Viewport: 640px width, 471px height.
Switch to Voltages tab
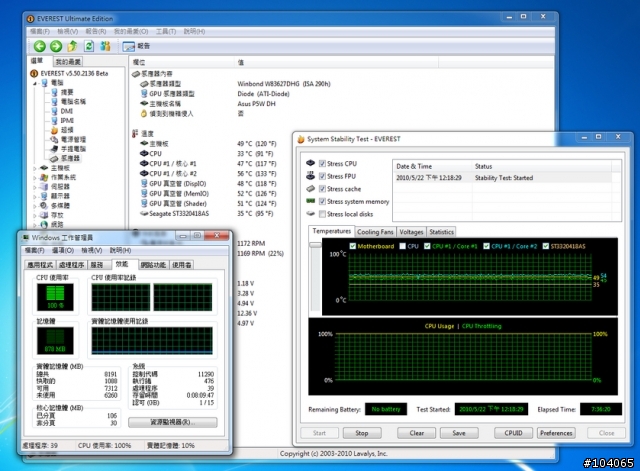(411, 232)
